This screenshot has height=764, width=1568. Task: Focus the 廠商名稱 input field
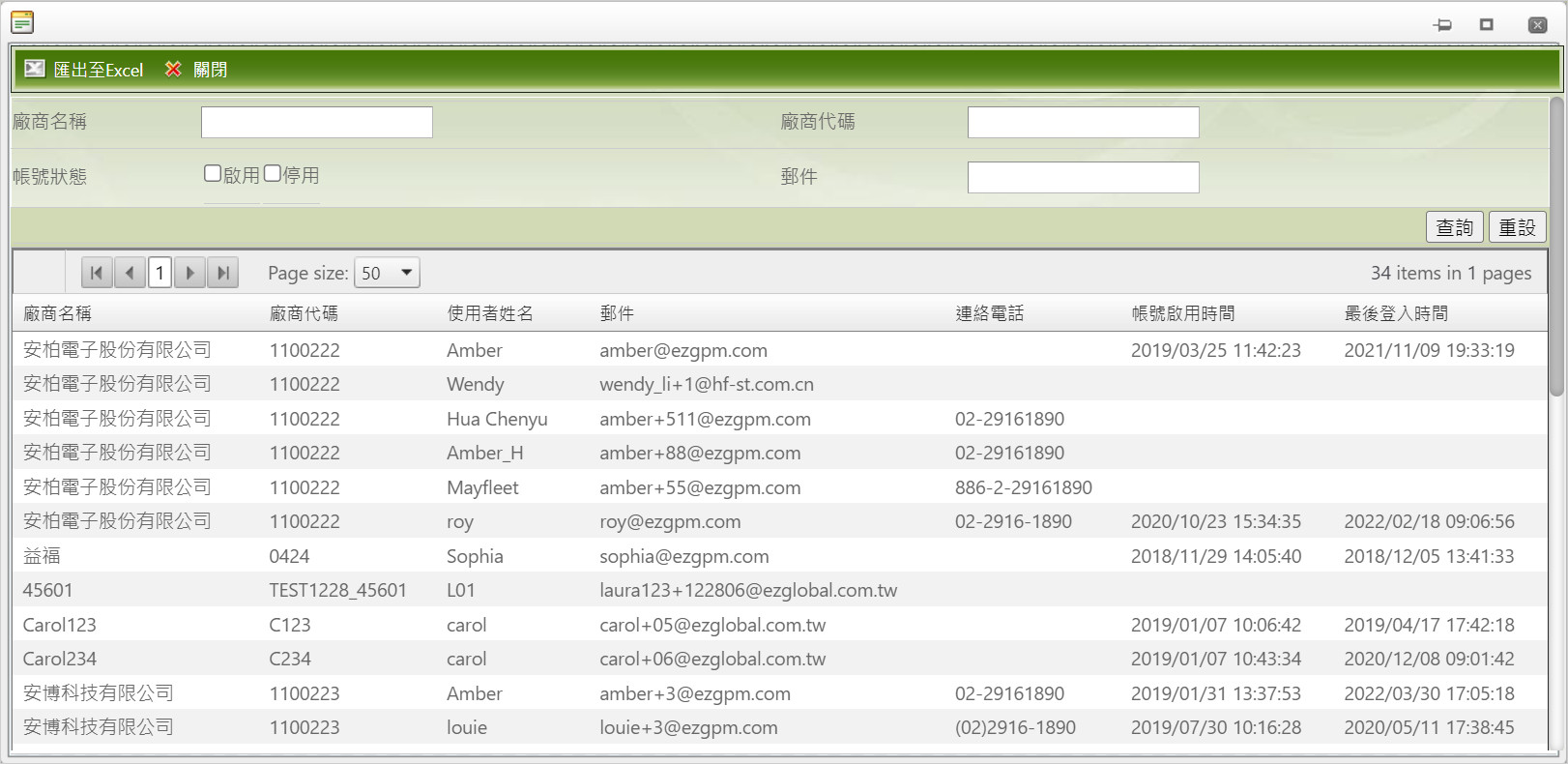pos(317,122)
